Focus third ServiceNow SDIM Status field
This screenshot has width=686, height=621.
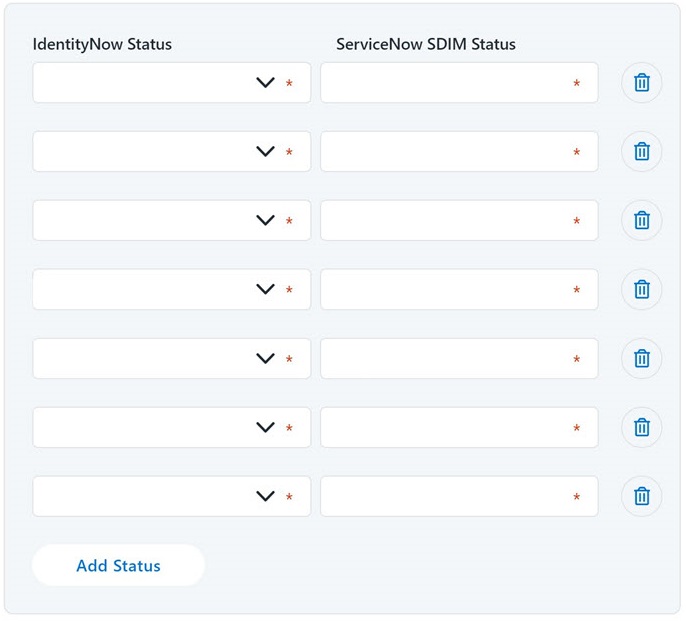click(459, 220)
